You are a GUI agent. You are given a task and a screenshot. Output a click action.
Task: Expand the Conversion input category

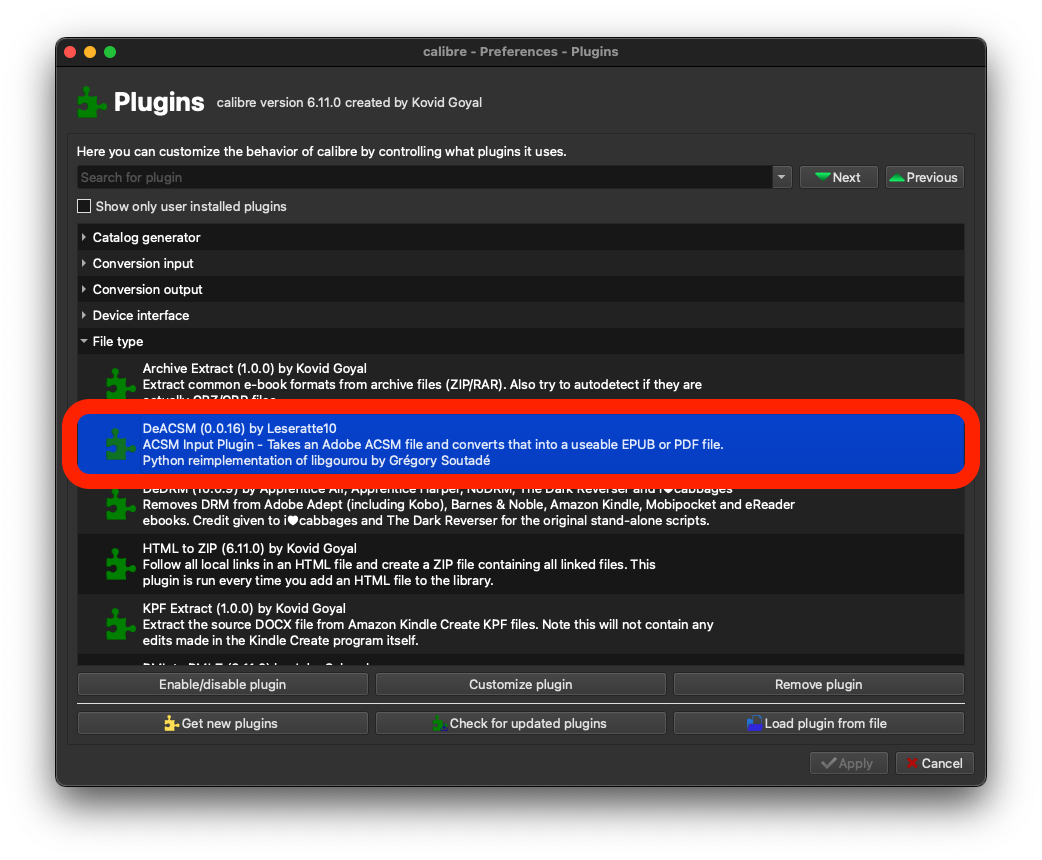pyautogui.click(x=84, y=263)
